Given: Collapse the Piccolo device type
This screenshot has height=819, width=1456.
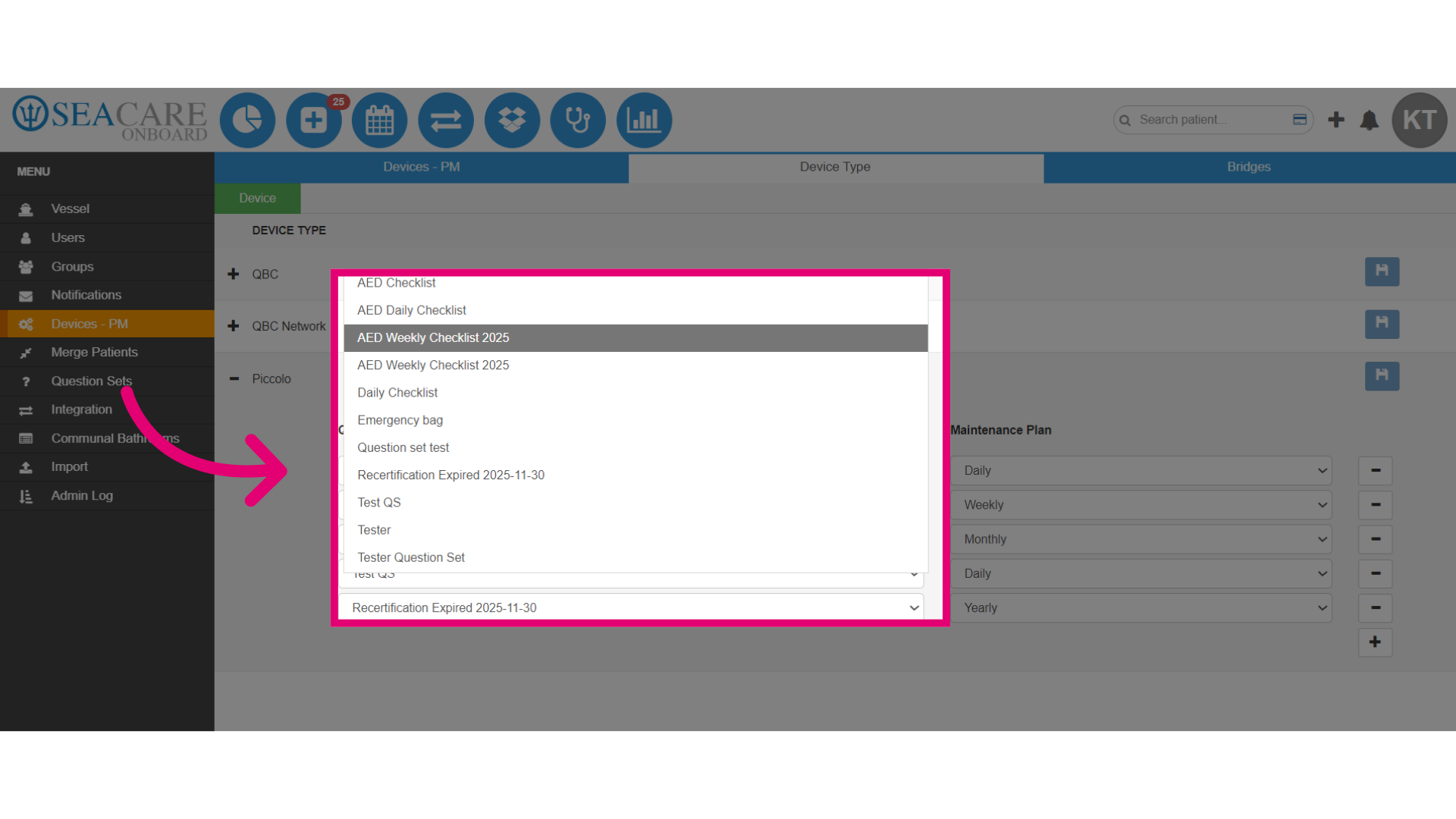Looking at the screenshot, I should [x=234, y=378].
